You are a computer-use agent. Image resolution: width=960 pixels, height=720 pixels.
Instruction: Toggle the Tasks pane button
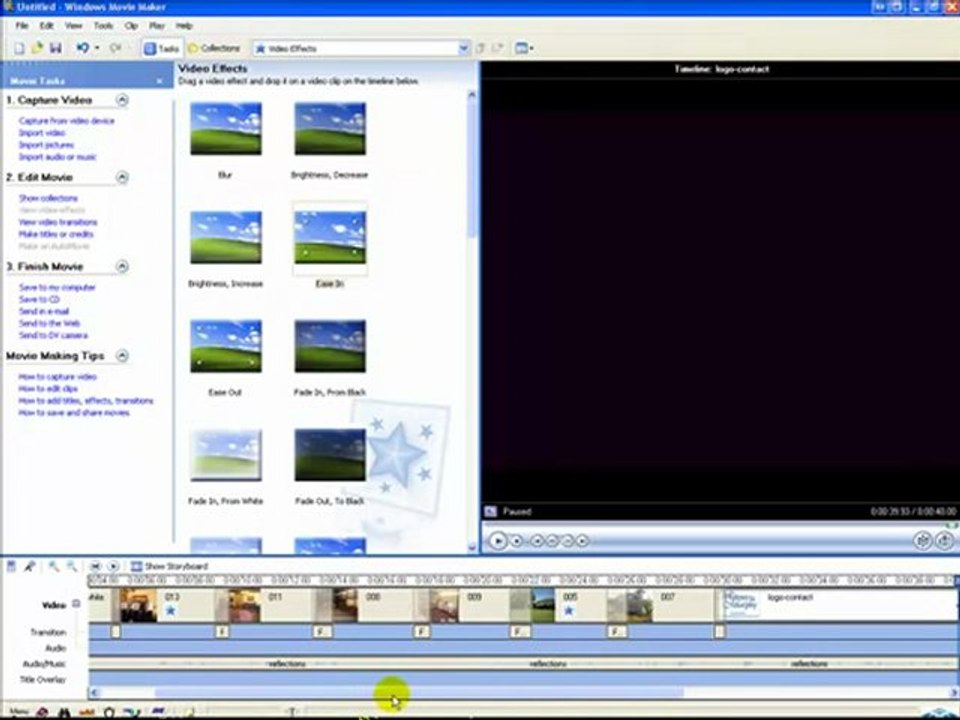(x=162, y=48)
